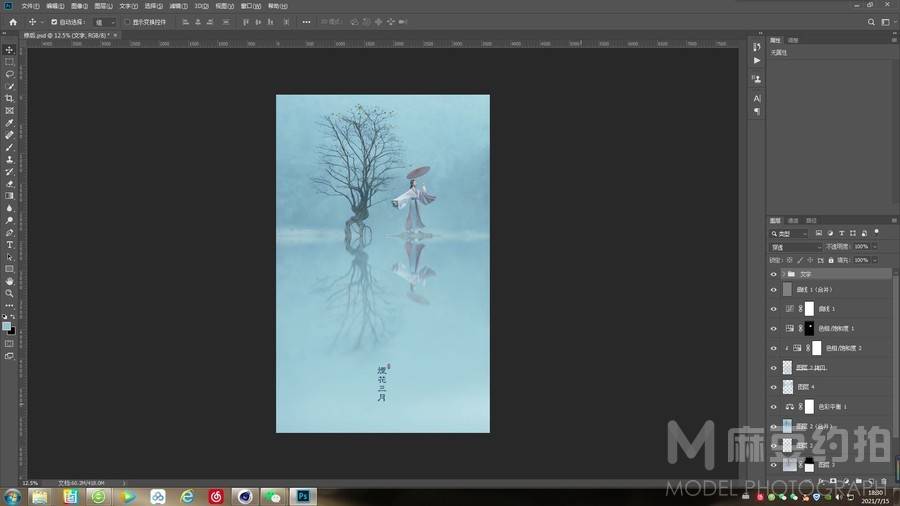Open the 图层 (Layer) menu
Screen dimensions: 900x506
click(103, 6)
